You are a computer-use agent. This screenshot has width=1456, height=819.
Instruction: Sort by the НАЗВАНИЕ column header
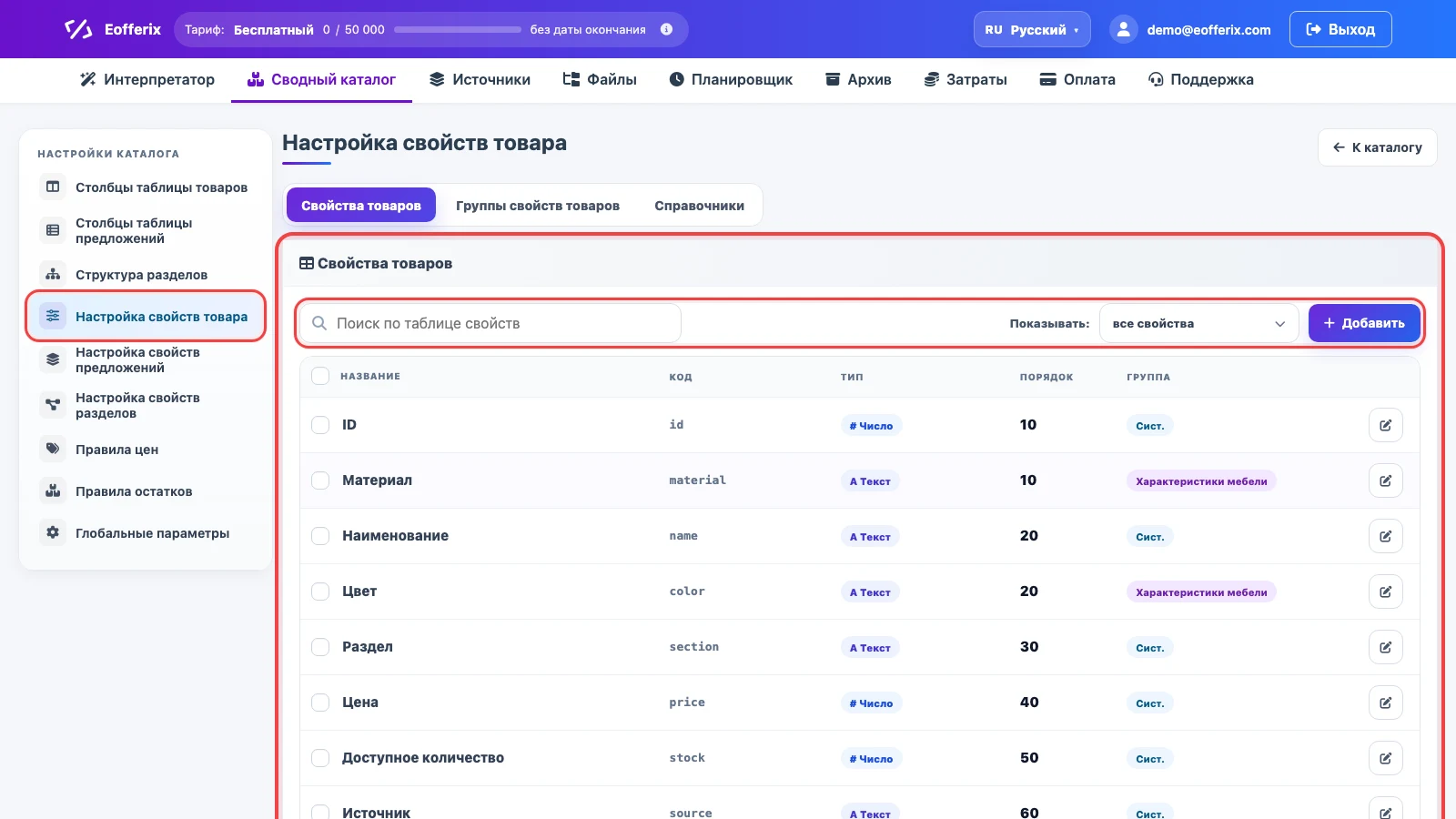click(370, 376)
